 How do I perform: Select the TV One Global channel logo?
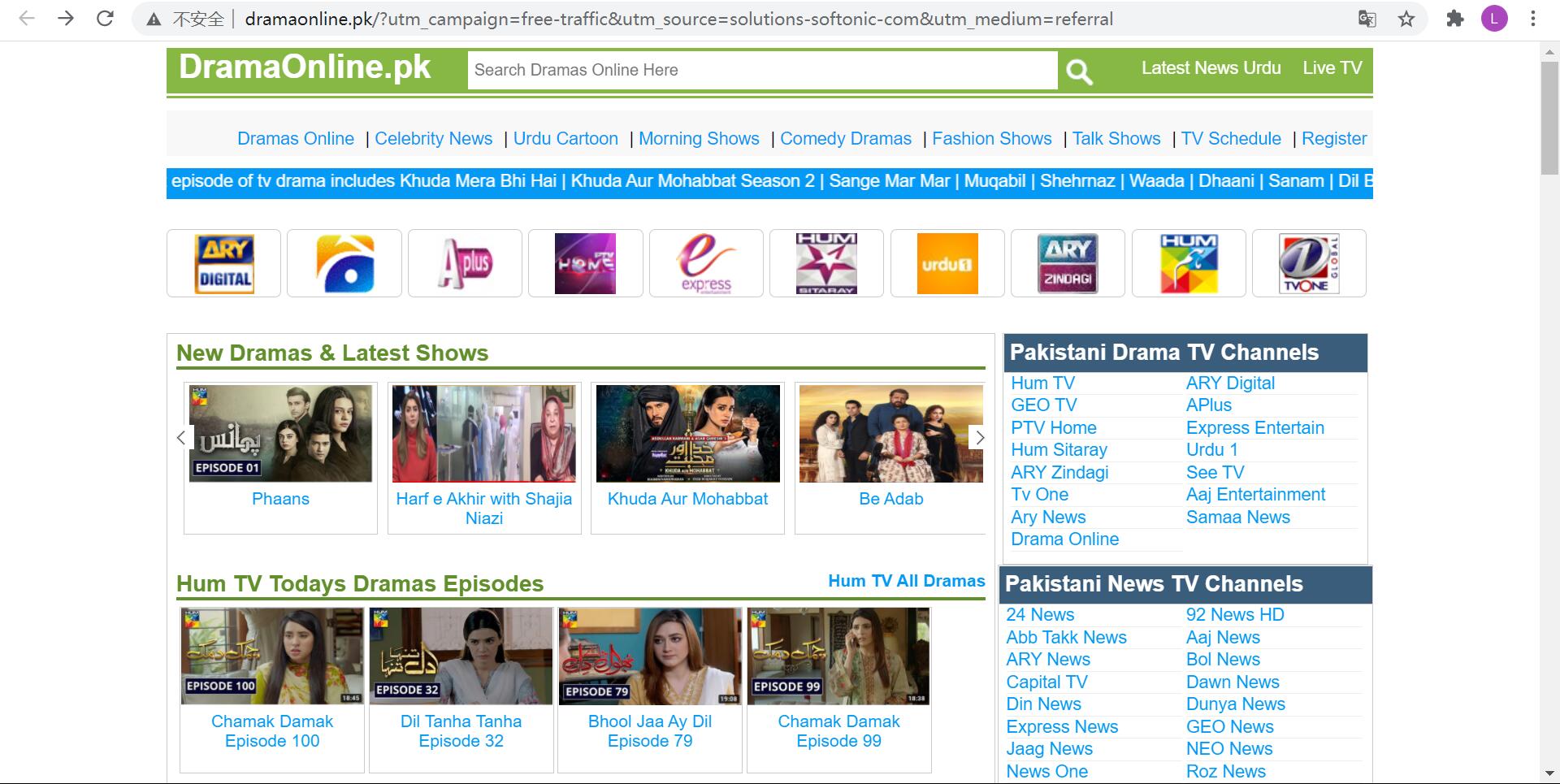[x=1309, y=262]
